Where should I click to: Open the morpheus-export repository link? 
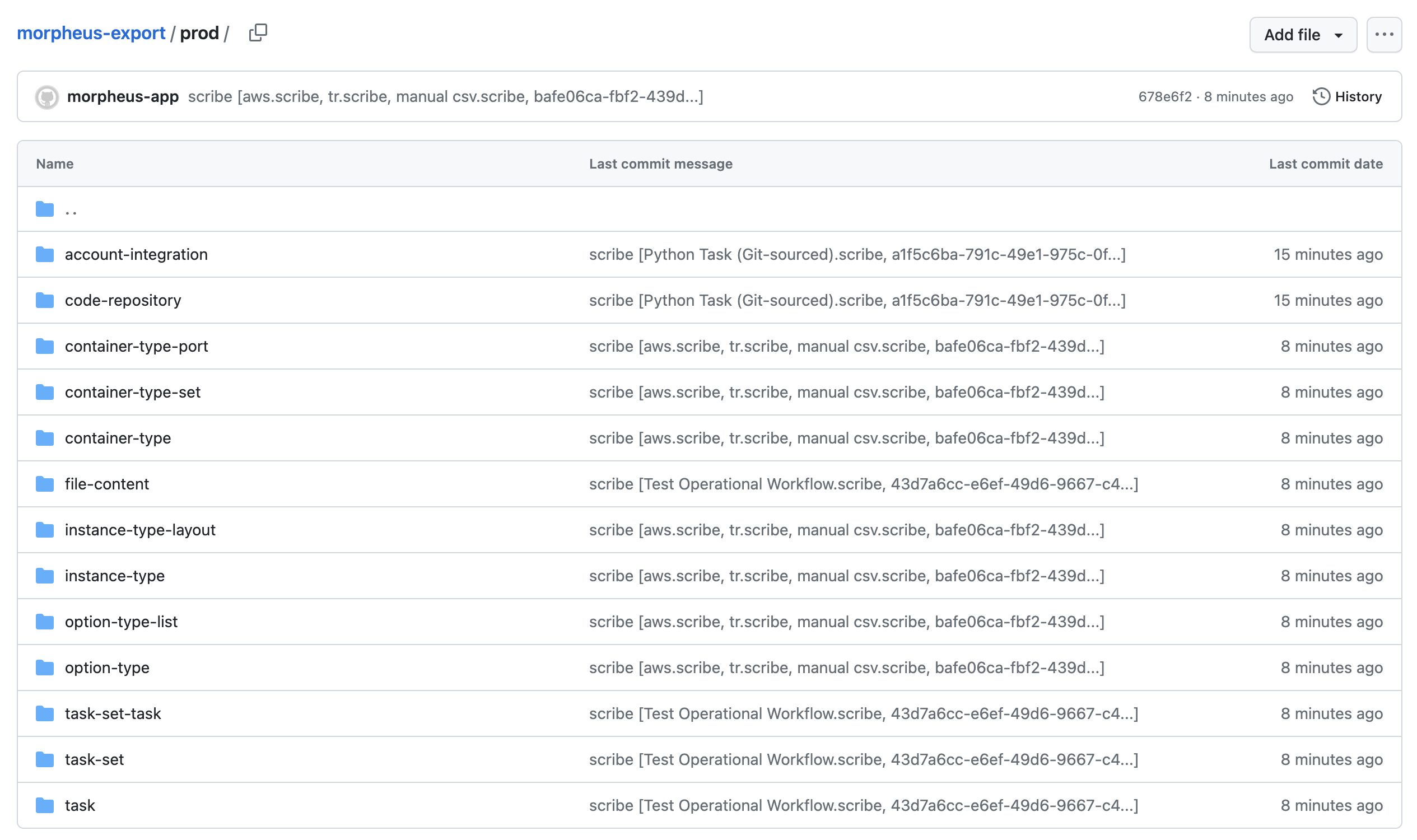[x=91, y=33]
